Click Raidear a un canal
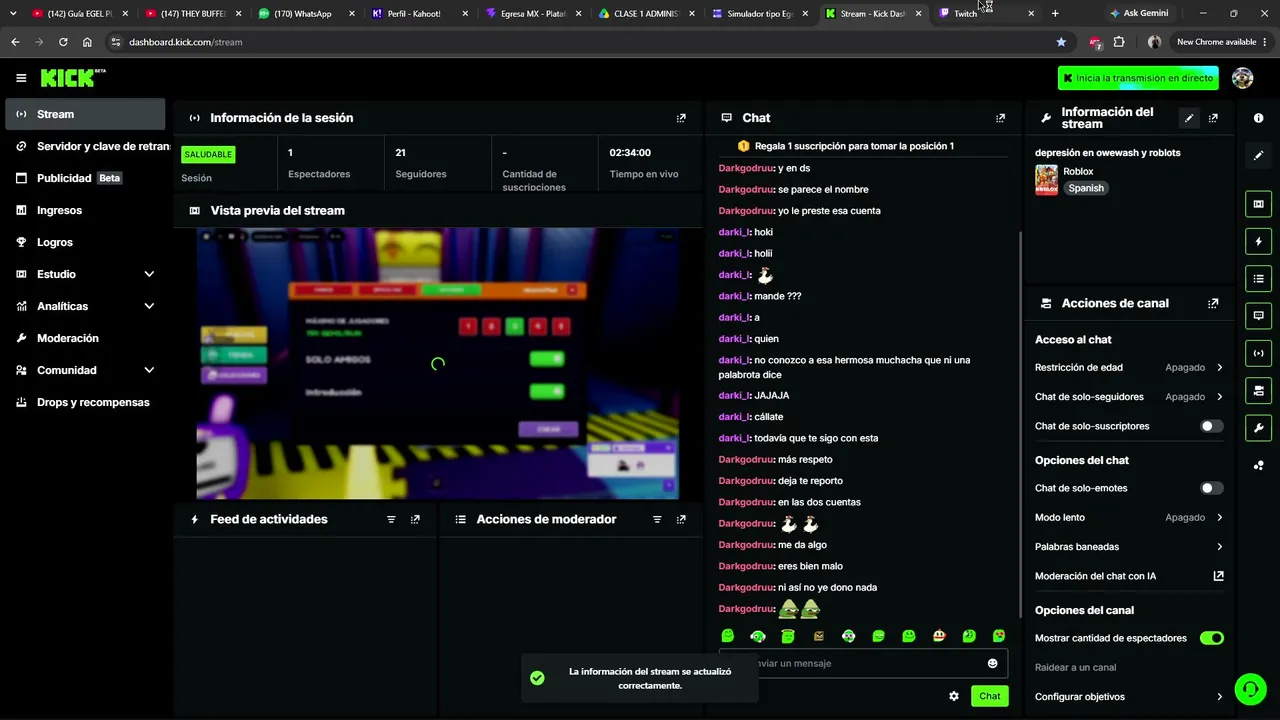The height and width of the screenshot is (720, 1280). click(1075, 667)
